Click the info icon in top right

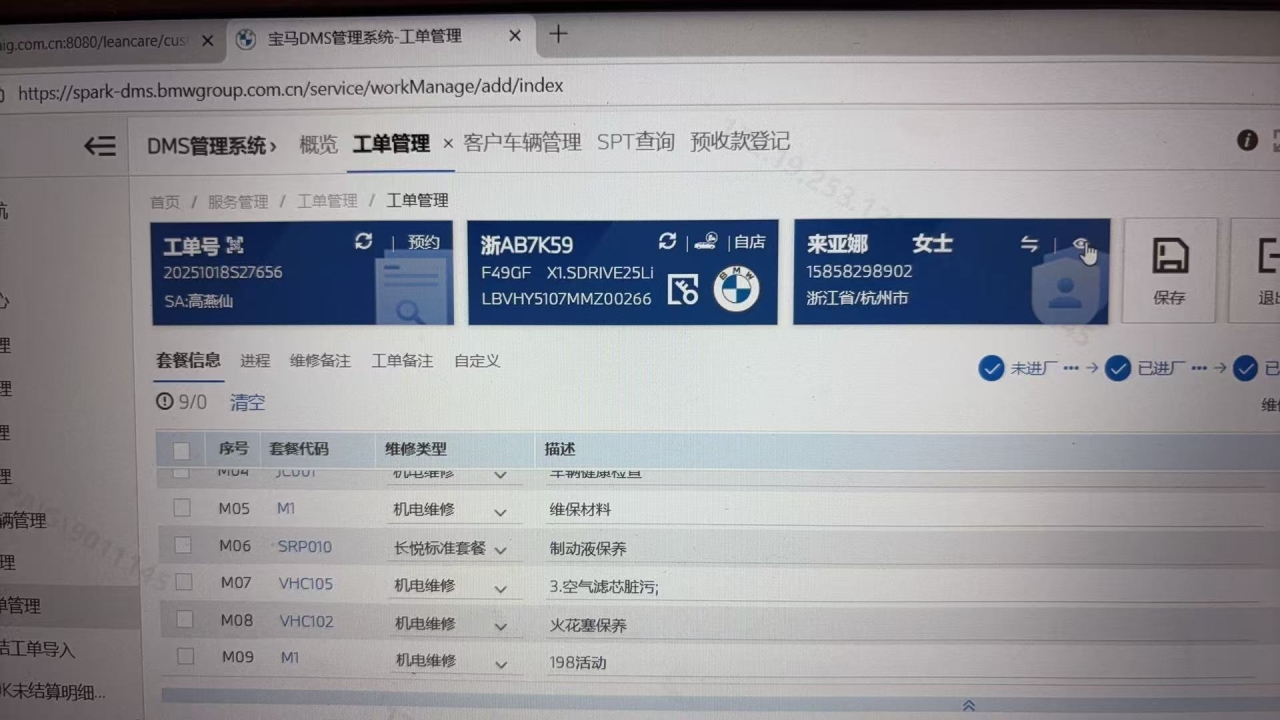click(x=1247, y=141)
